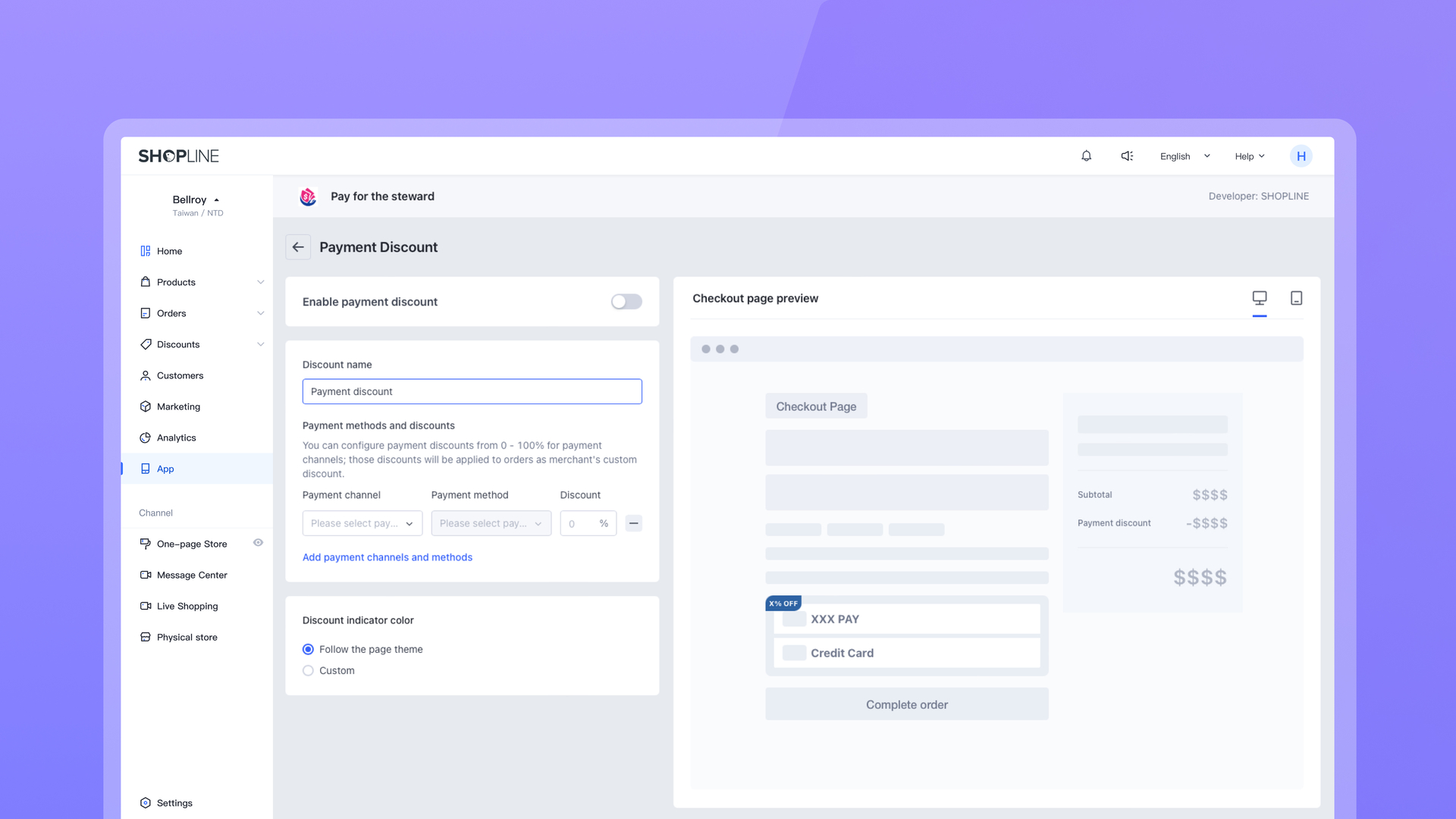1456x819 pixels.
Task: Open the English language dropdown
Action: tap(1185, 156)
